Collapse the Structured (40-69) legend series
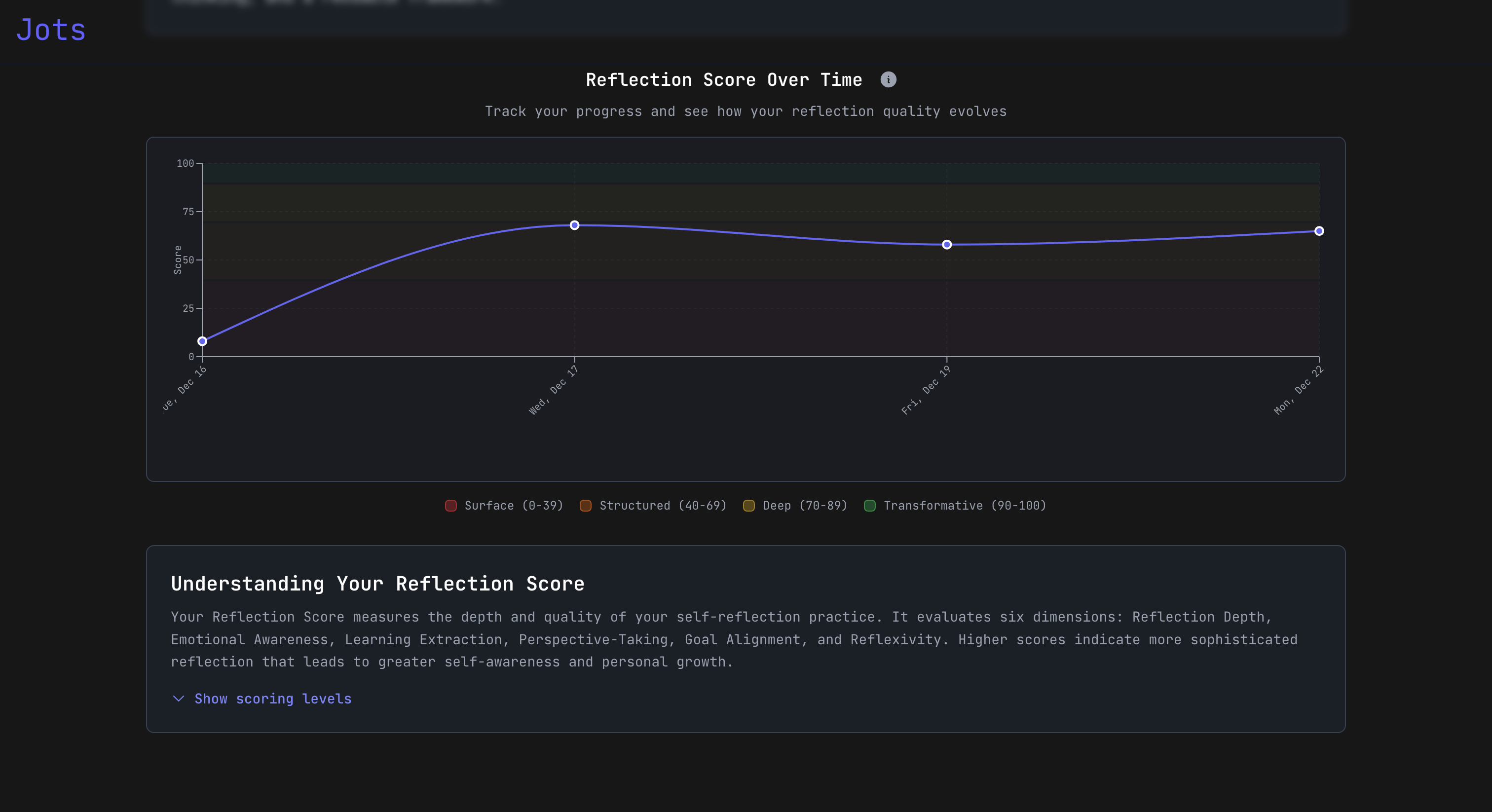Screen dimensions: 1492x812 point(653,506)
